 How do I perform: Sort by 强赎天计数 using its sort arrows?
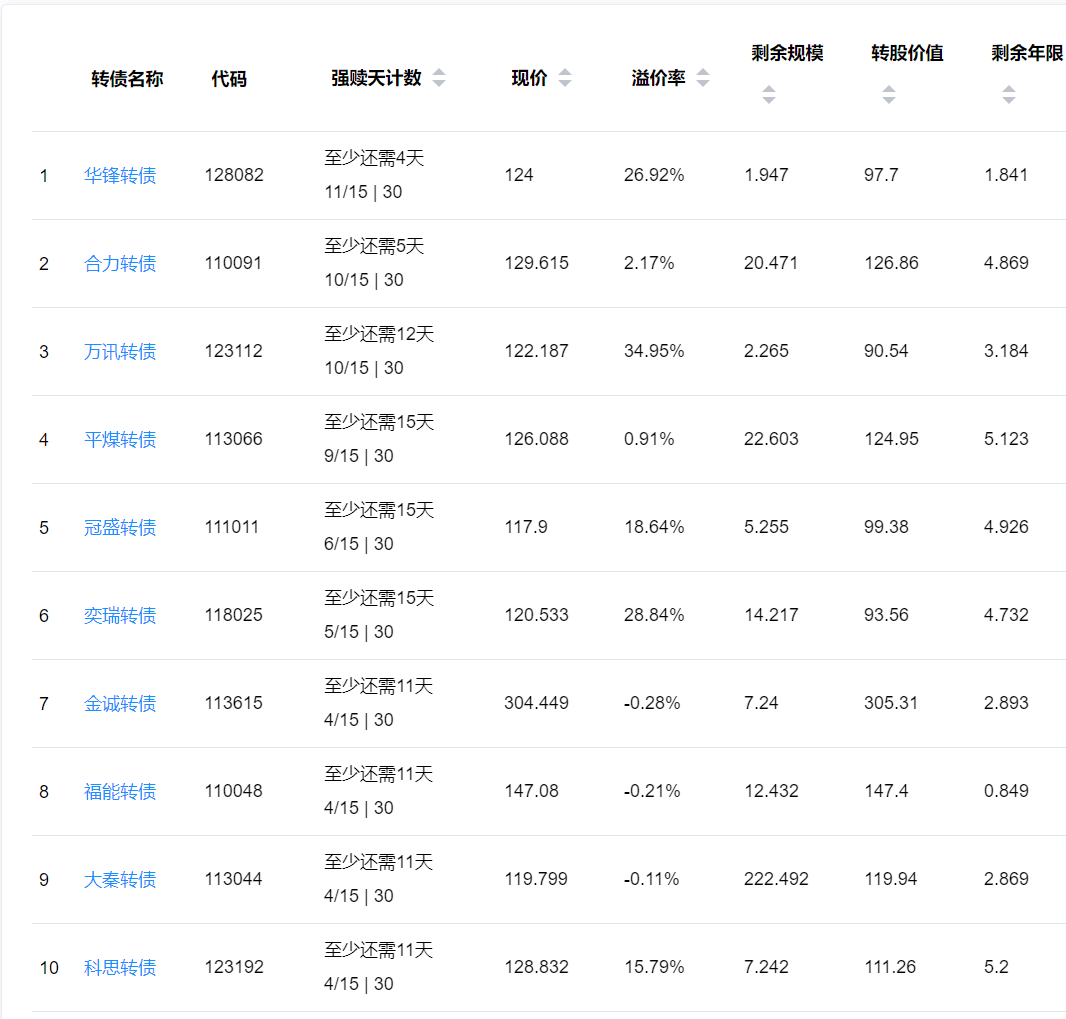coord(438,79)
